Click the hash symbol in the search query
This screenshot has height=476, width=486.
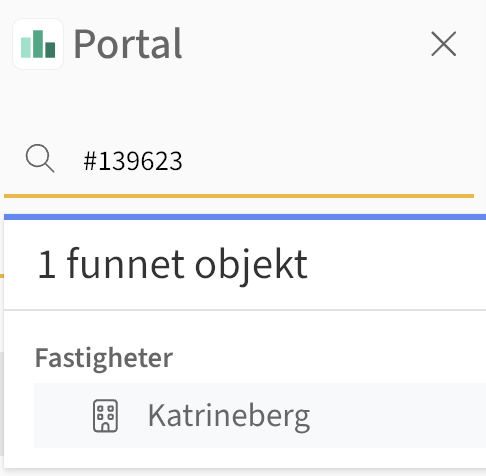[x=90, y=161]
